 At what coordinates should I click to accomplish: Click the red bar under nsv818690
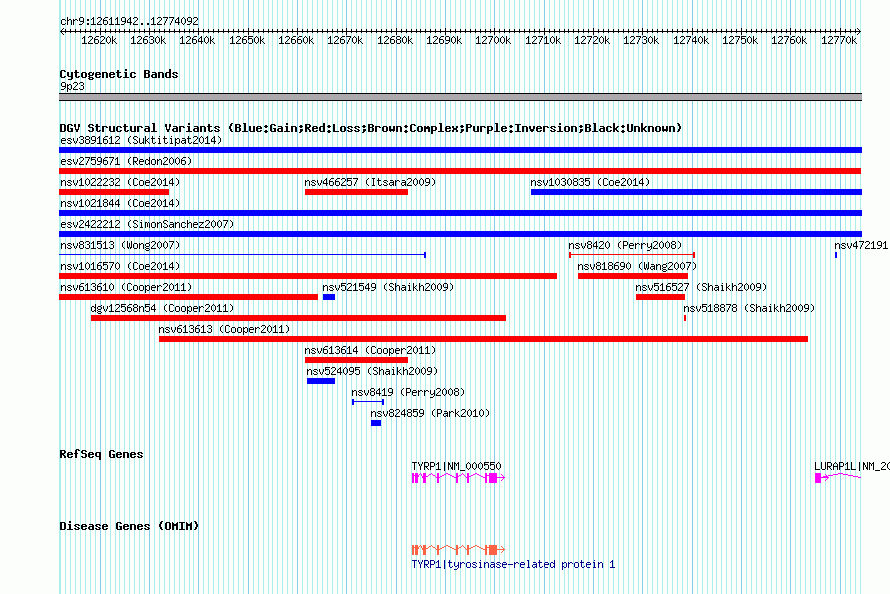click(633, 276)
